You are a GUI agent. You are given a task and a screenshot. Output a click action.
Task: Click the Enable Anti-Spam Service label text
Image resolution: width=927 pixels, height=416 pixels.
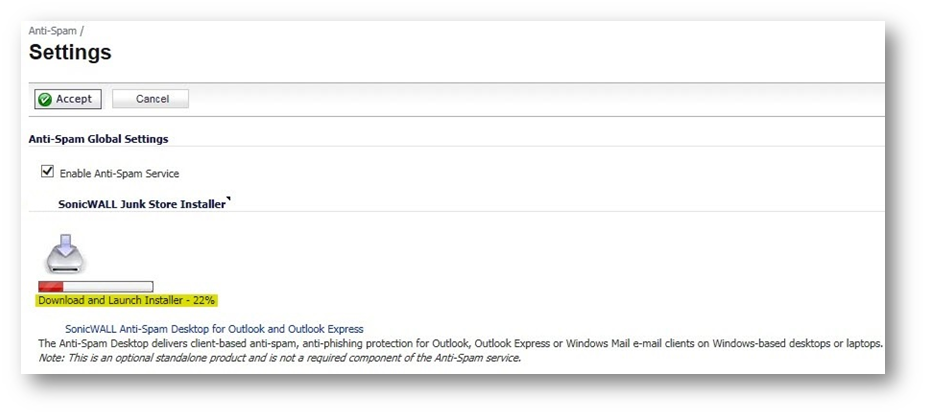(x=119, y=174)
